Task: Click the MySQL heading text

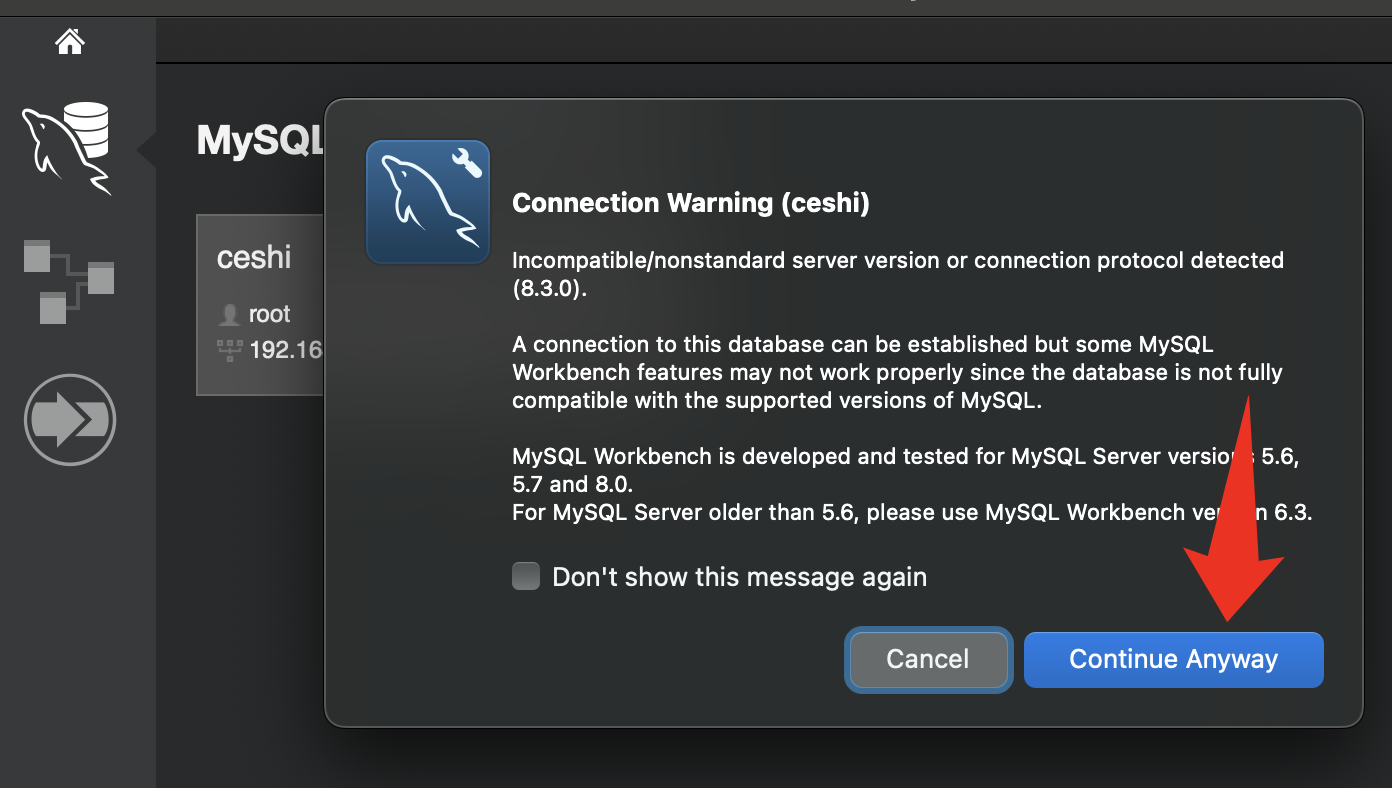Action: tap(260, 141)
